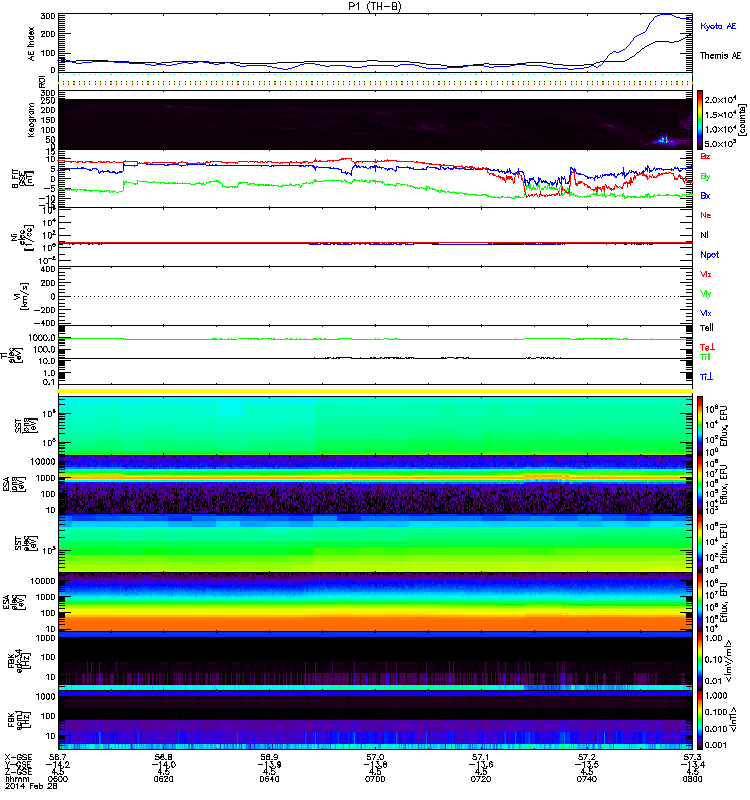Select the red-colored Vi velocity legend entry
Image resolution: width=750 pixels, height=800 pixels.
[705, 274]
